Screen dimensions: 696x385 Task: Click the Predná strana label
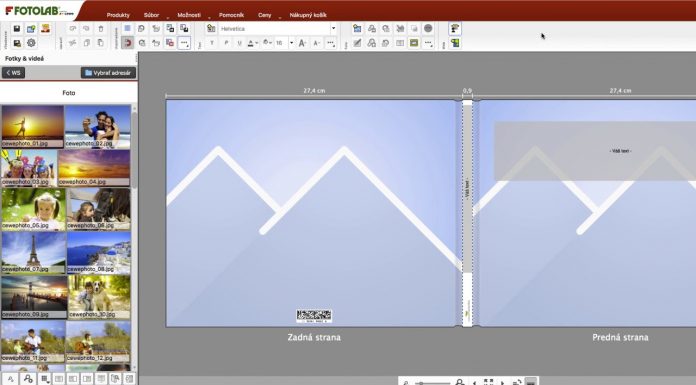point(620,337)
